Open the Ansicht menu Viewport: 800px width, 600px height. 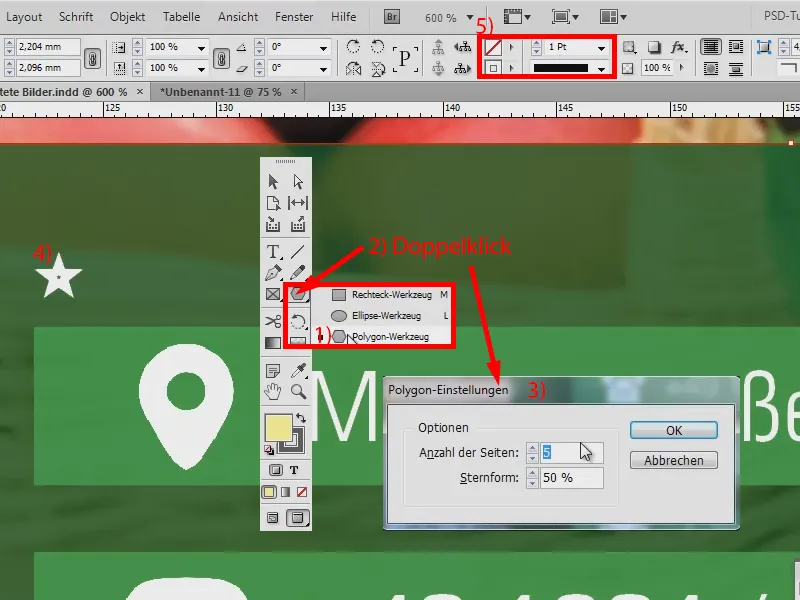tap(238, 17)
